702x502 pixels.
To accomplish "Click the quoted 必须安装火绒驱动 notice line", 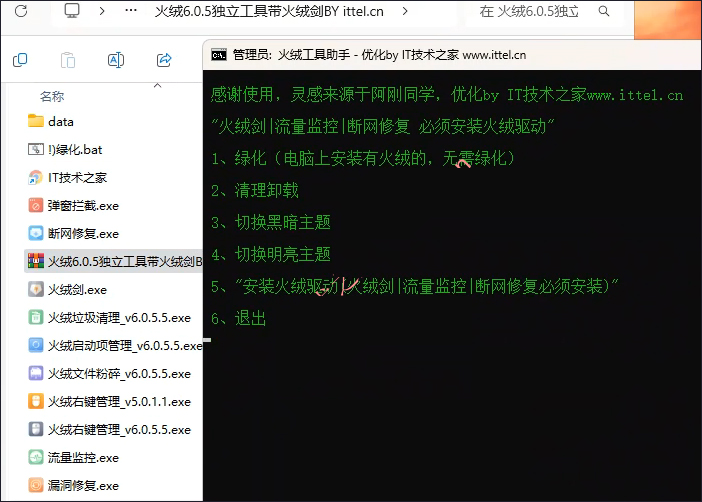I will click(x=383, y=127).
